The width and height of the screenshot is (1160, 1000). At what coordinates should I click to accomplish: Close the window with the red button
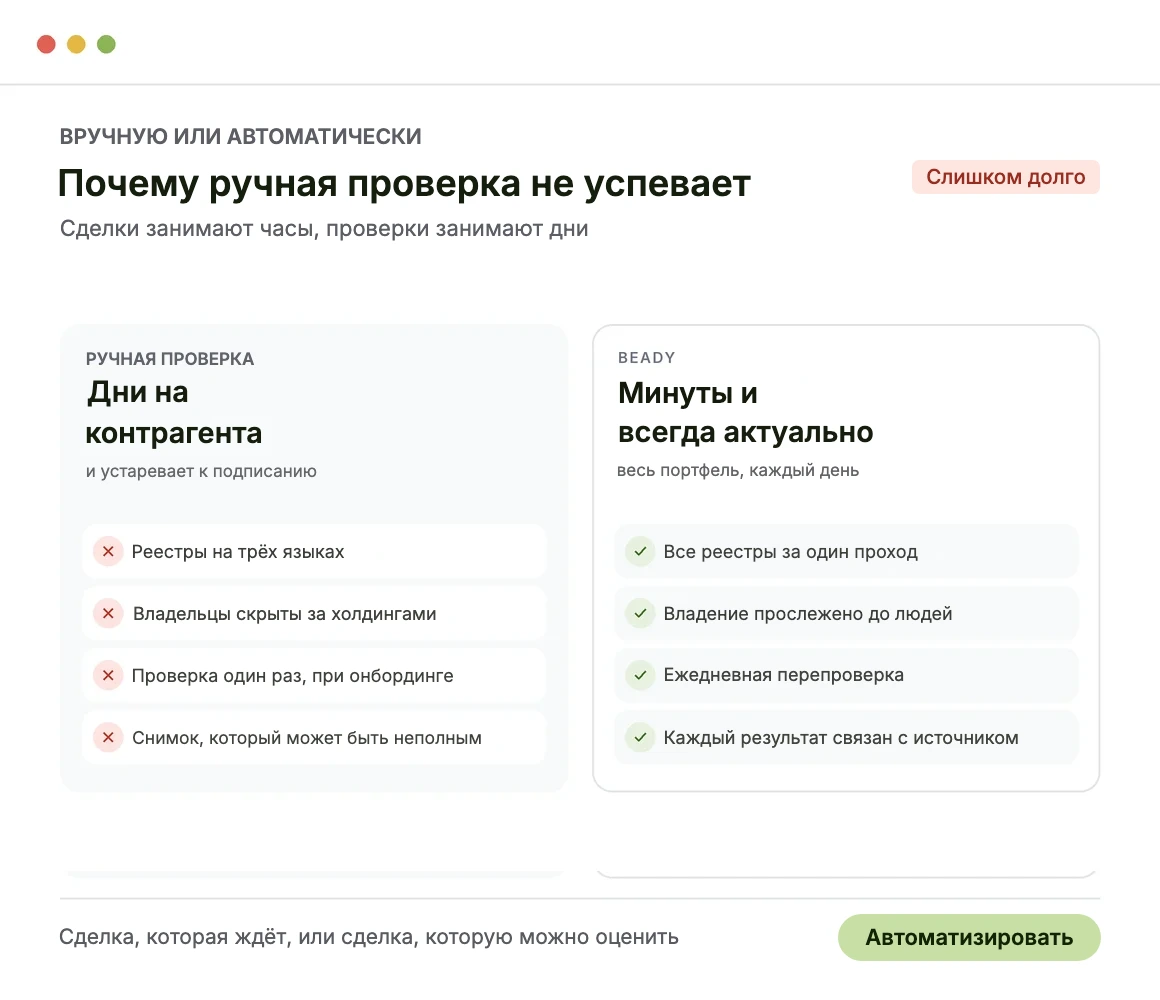(47, 44)
